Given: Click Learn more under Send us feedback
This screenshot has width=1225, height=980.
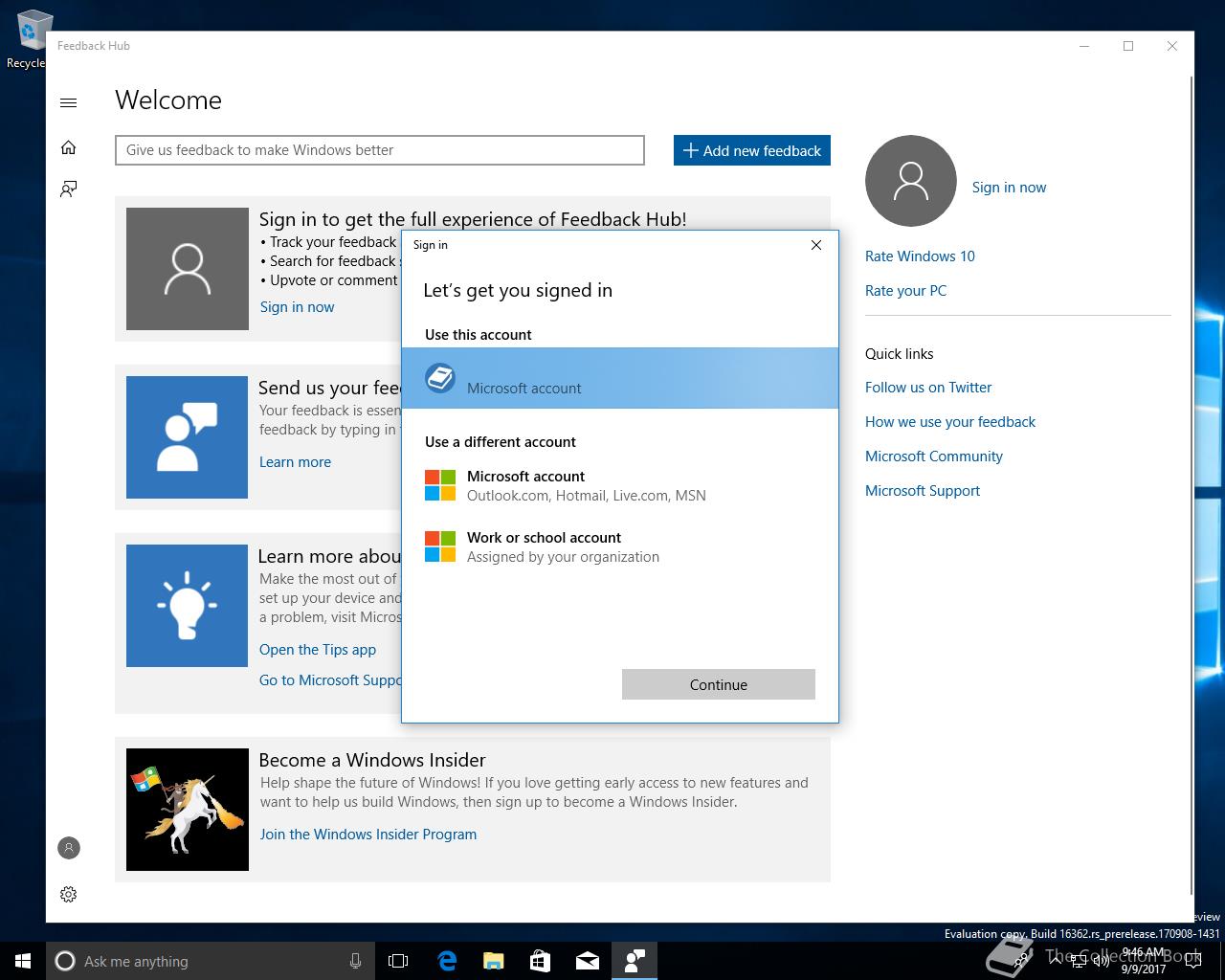Looking at the screenshot, I should click(x=295, y=462).
